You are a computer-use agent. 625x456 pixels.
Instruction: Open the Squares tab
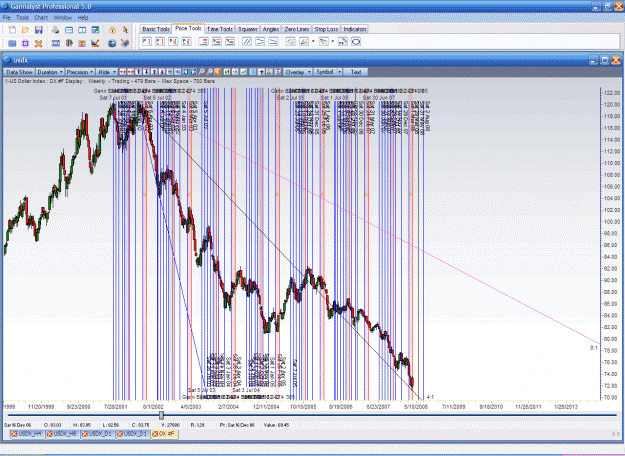tap(248, 29)
